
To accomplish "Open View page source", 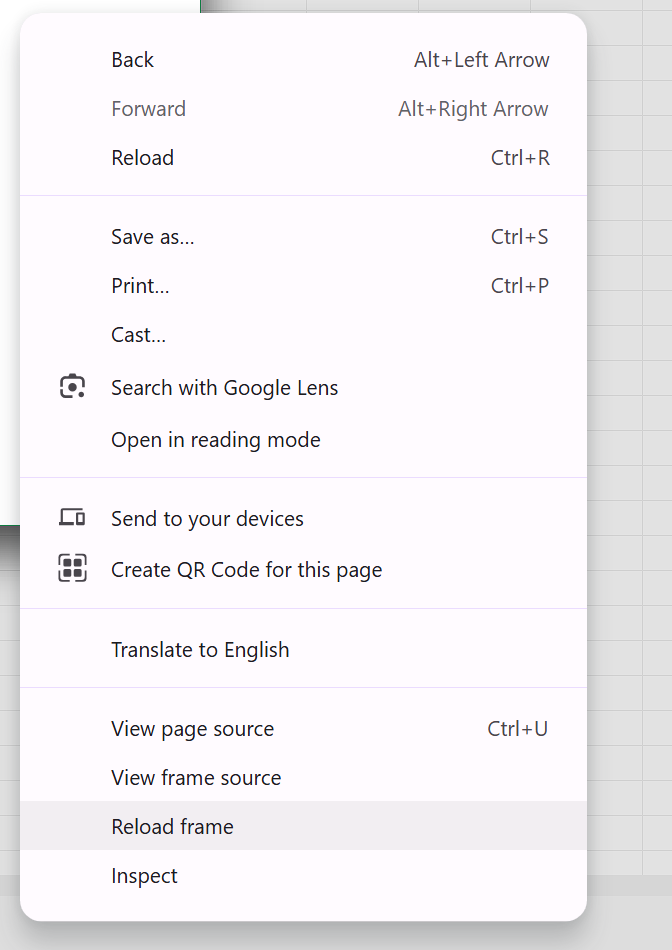I will point(304,728).
